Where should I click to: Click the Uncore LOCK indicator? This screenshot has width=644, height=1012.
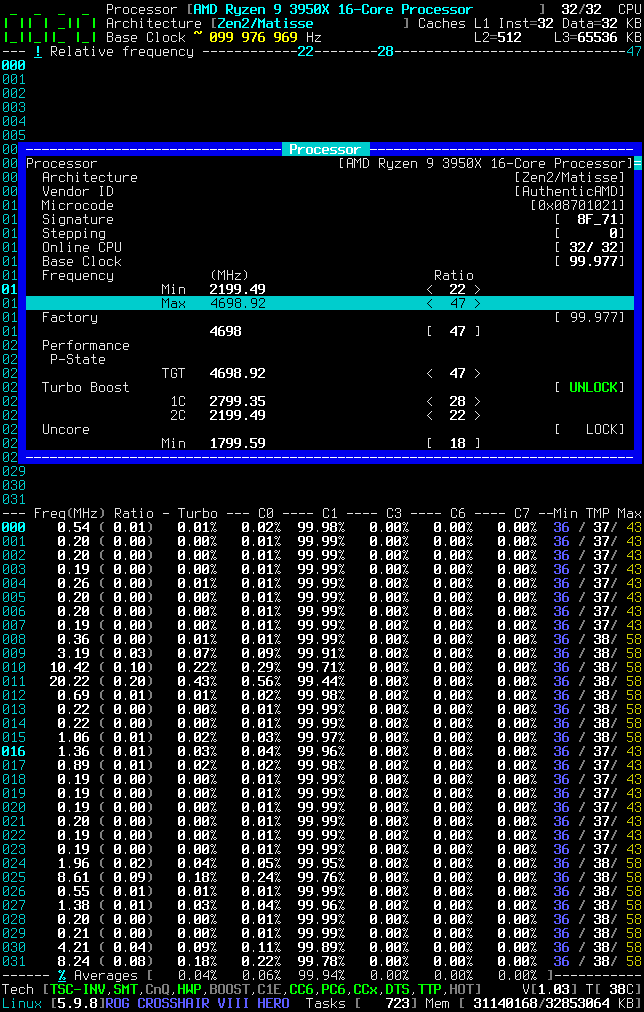click(x=590, y=429)
